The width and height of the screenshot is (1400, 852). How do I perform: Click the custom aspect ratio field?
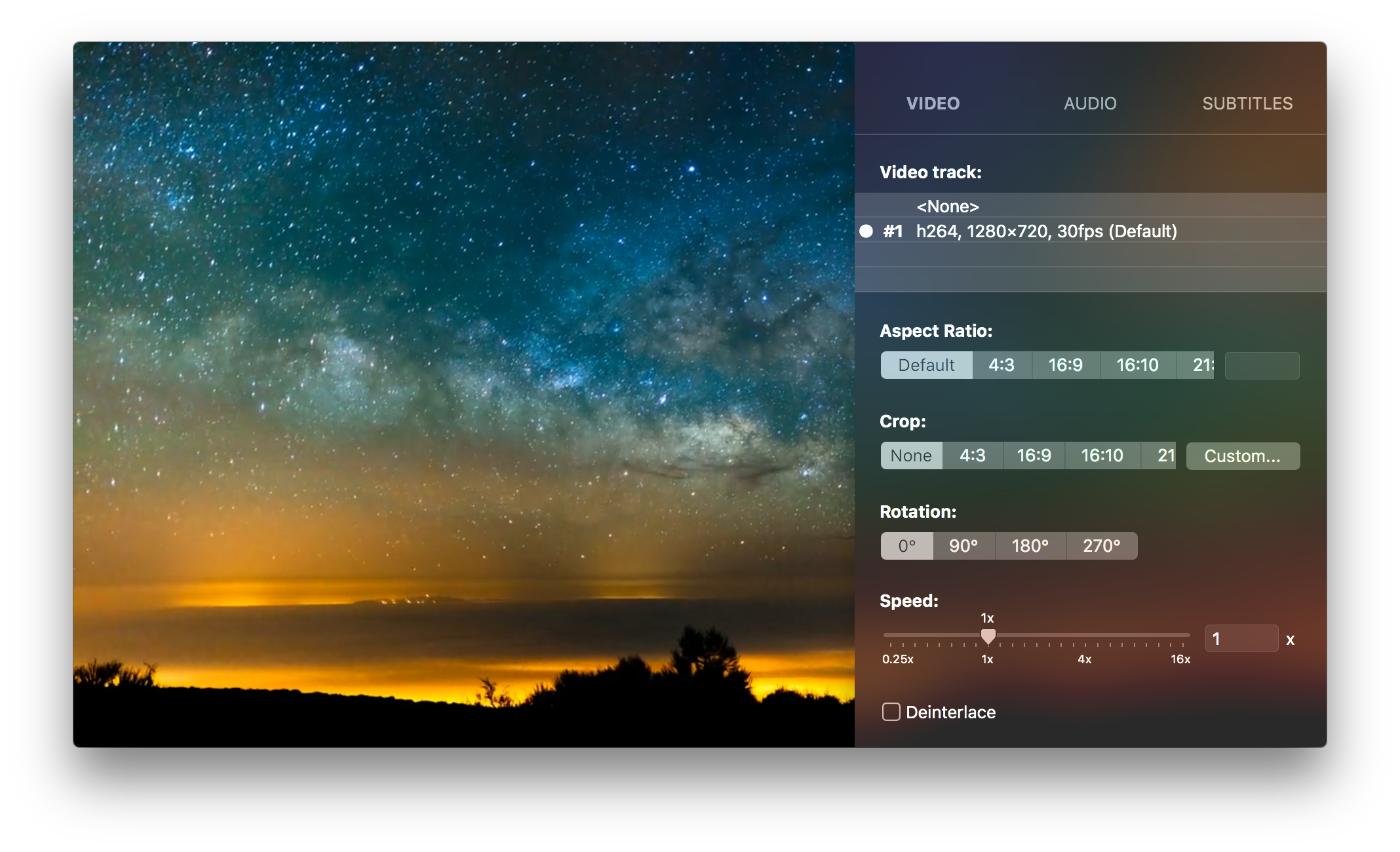tap(1262, 366)
